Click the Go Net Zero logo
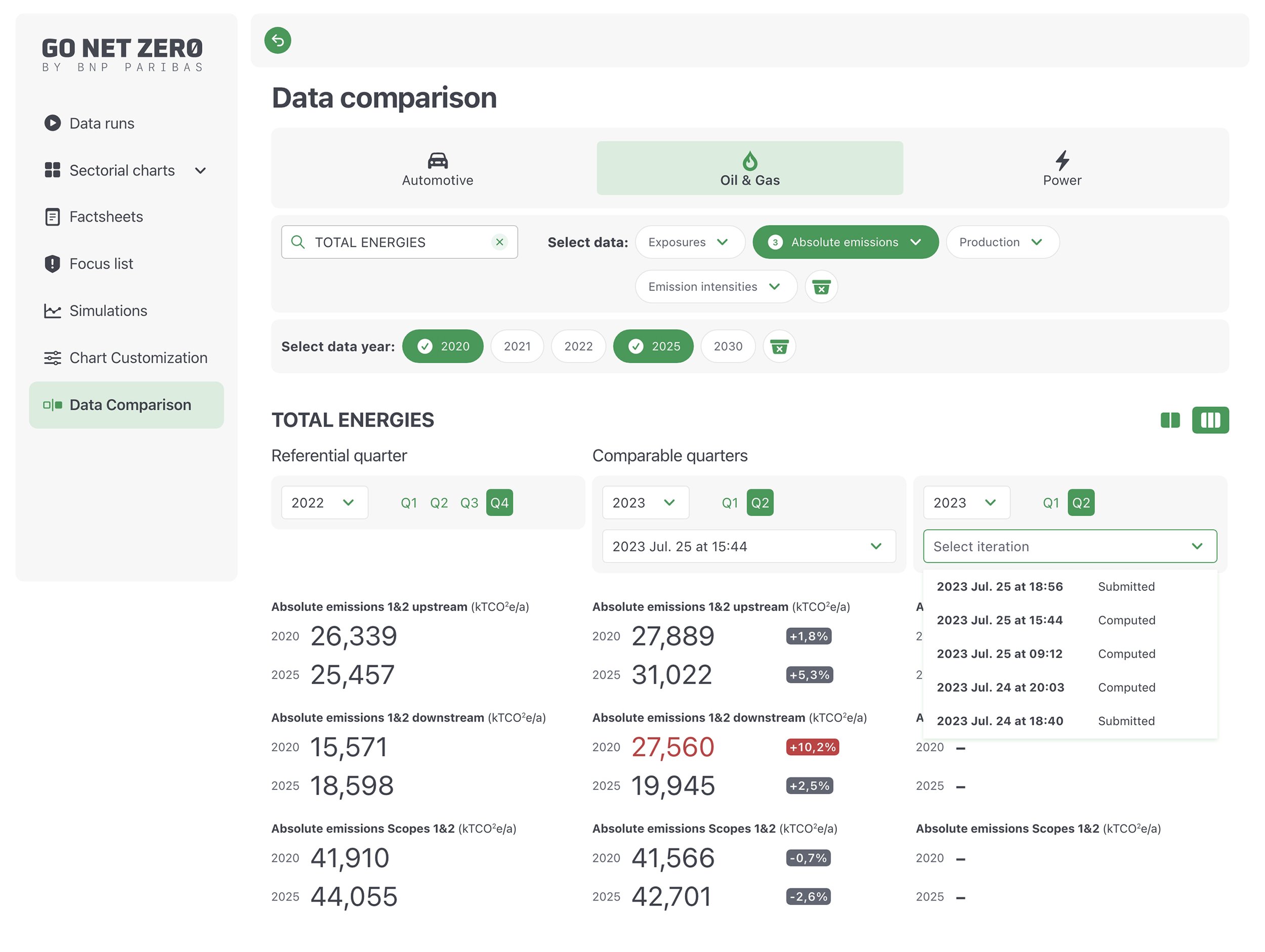 (122, 55)
